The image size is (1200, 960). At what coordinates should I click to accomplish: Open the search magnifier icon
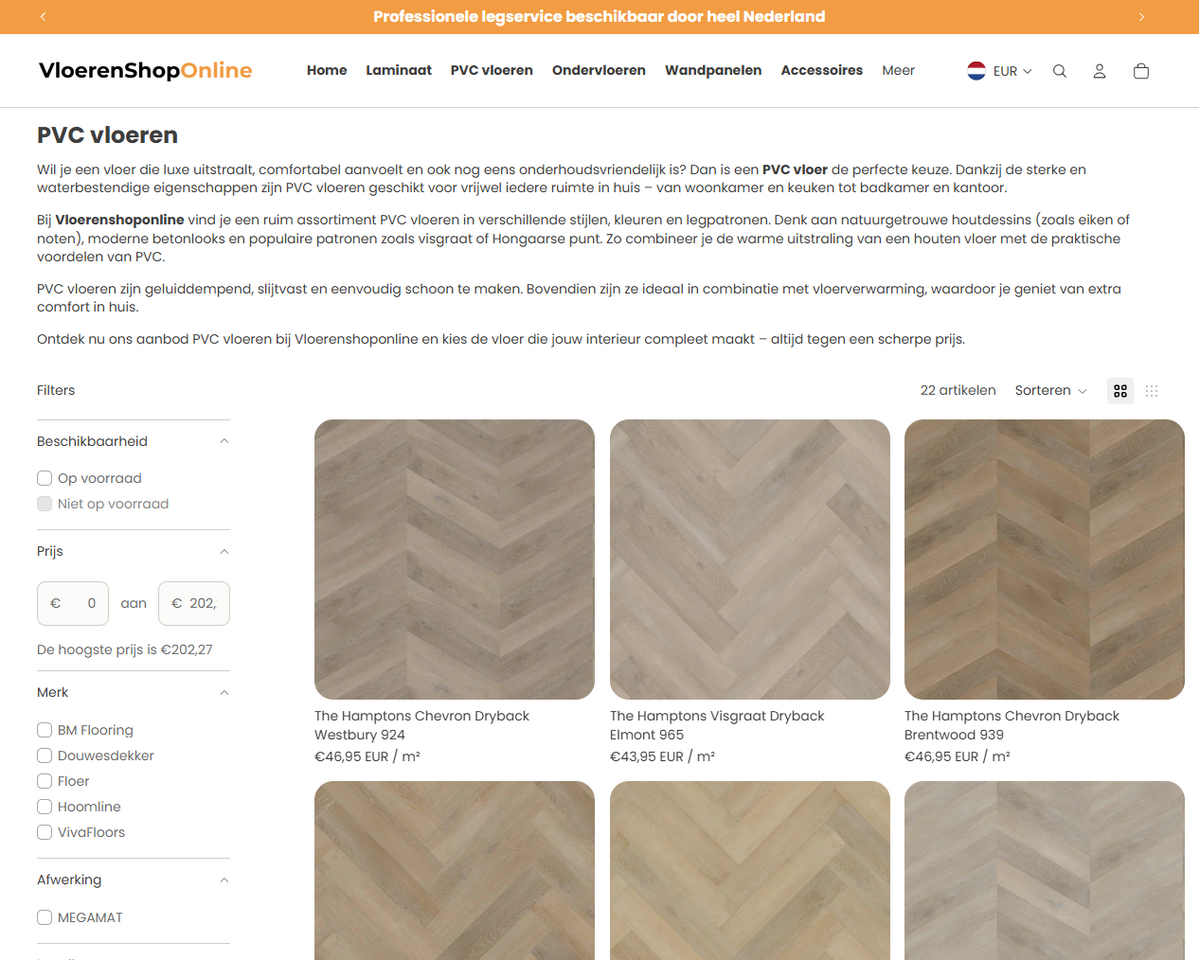[1060, 71]
